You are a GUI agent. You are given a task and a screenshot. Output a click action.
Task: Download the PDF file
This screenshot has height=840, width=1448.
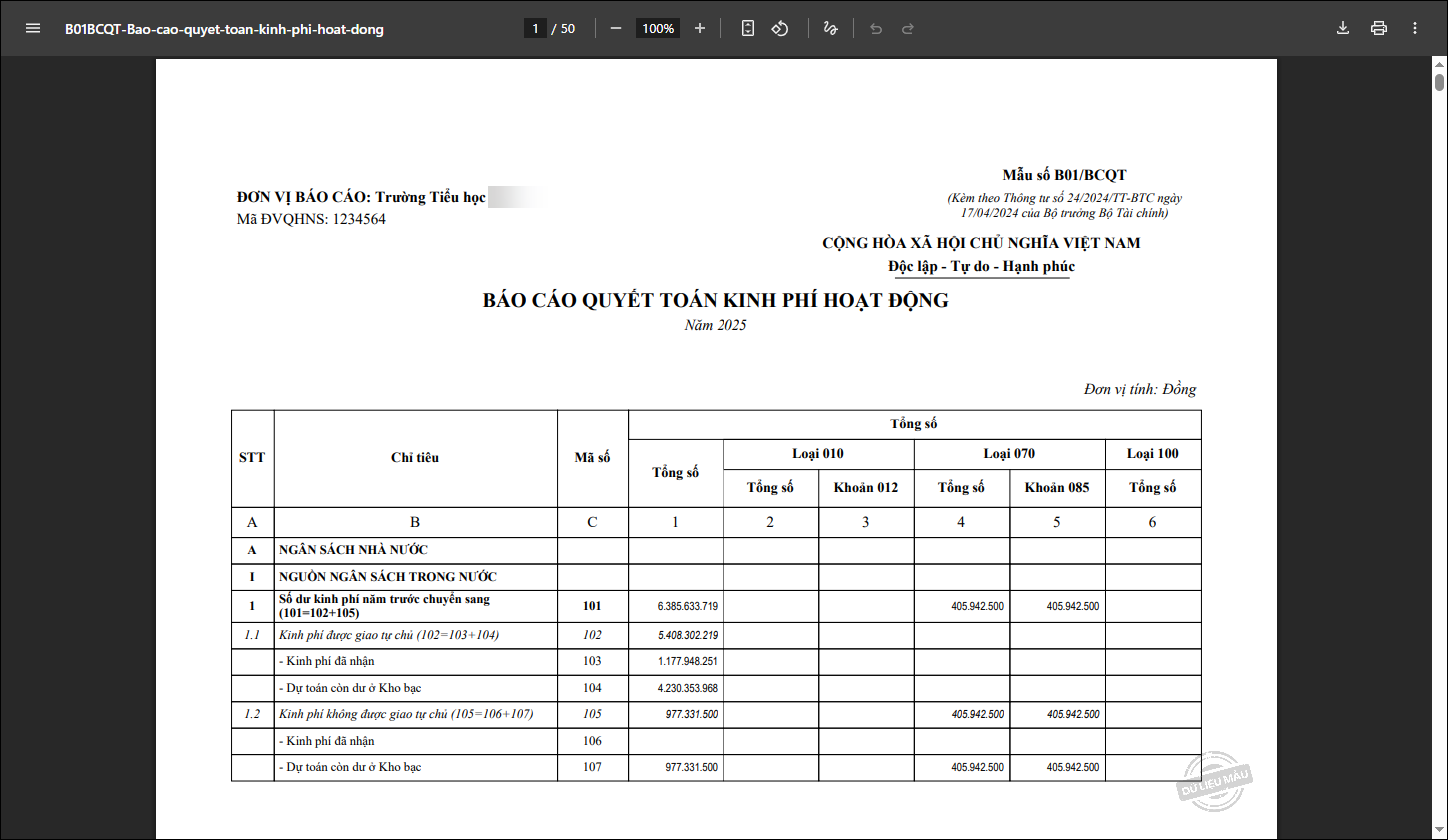[x=1343, y=28]
